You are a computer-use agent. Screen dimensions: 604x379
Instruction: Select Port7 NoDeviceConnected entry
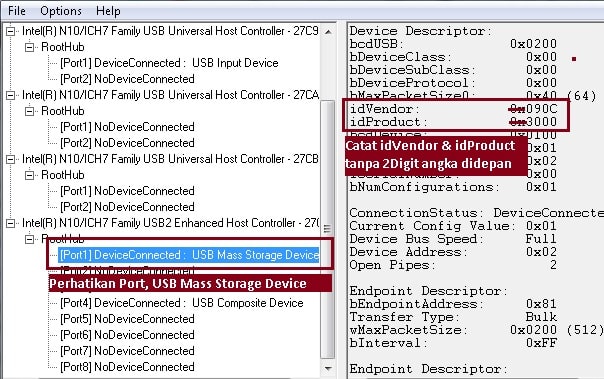pos(127,351)
